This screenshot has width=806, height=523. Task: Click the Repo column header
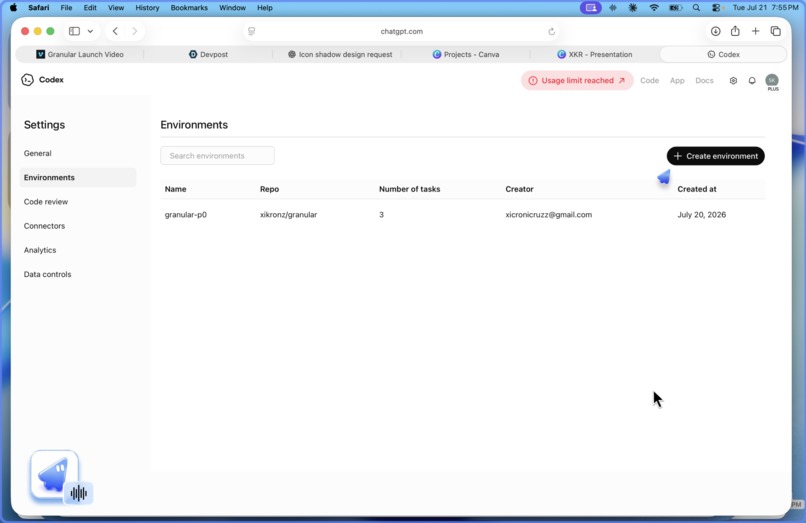pyautogui.click(x=269, y=189)
